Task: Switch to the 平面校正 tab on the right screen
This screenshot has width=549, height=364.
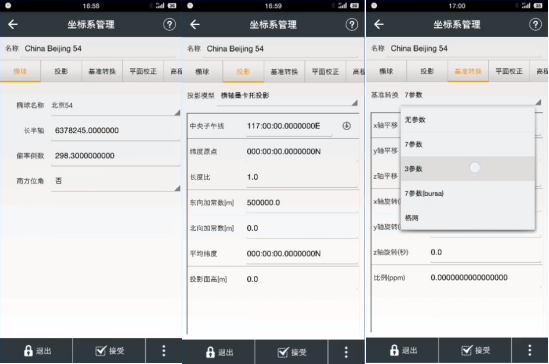Action: (x=509, y=71)
